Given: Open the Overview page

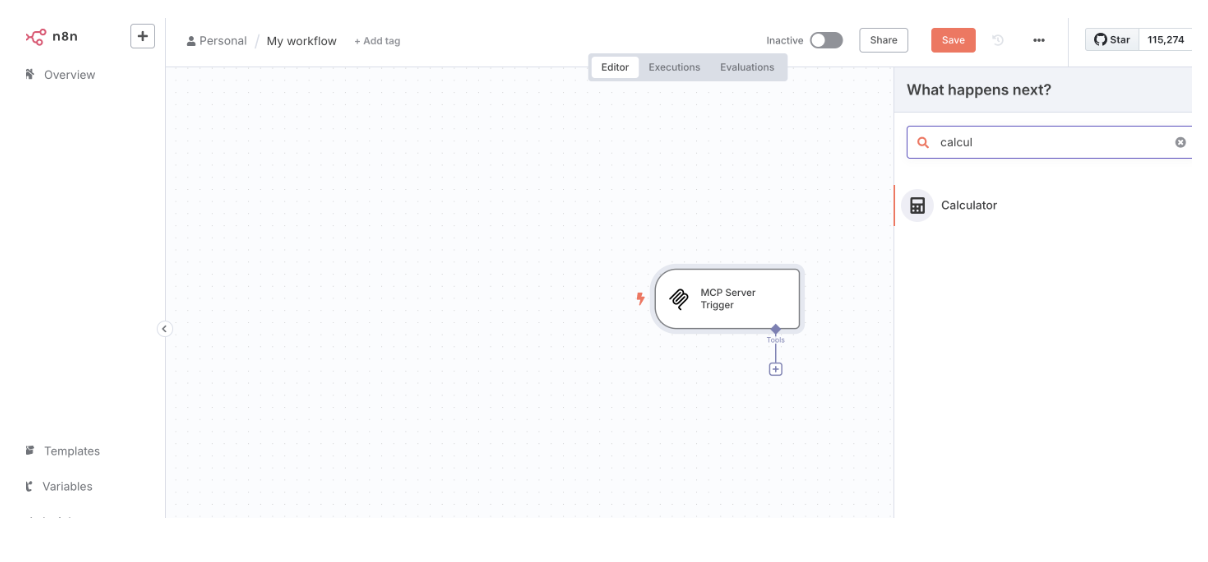Looking at the screenshot, I should [x=69, y=75].
